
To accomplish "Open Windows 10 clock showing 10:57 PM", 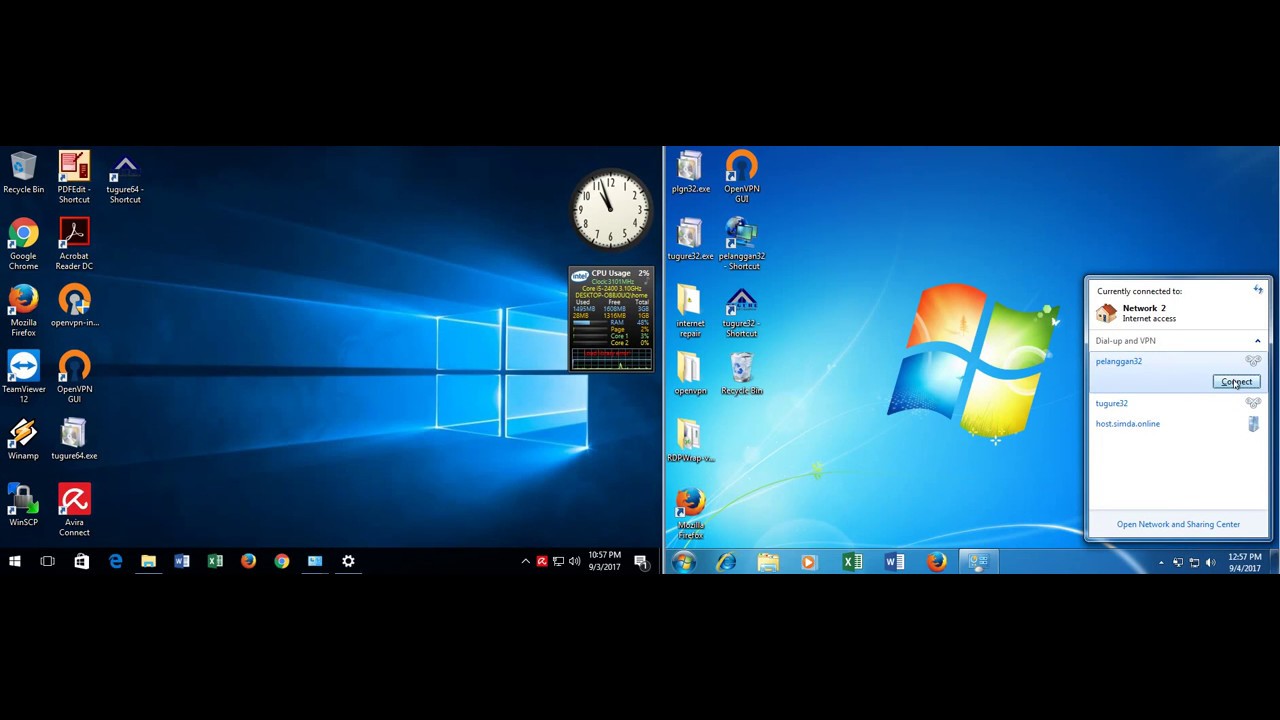I will 604,561.
